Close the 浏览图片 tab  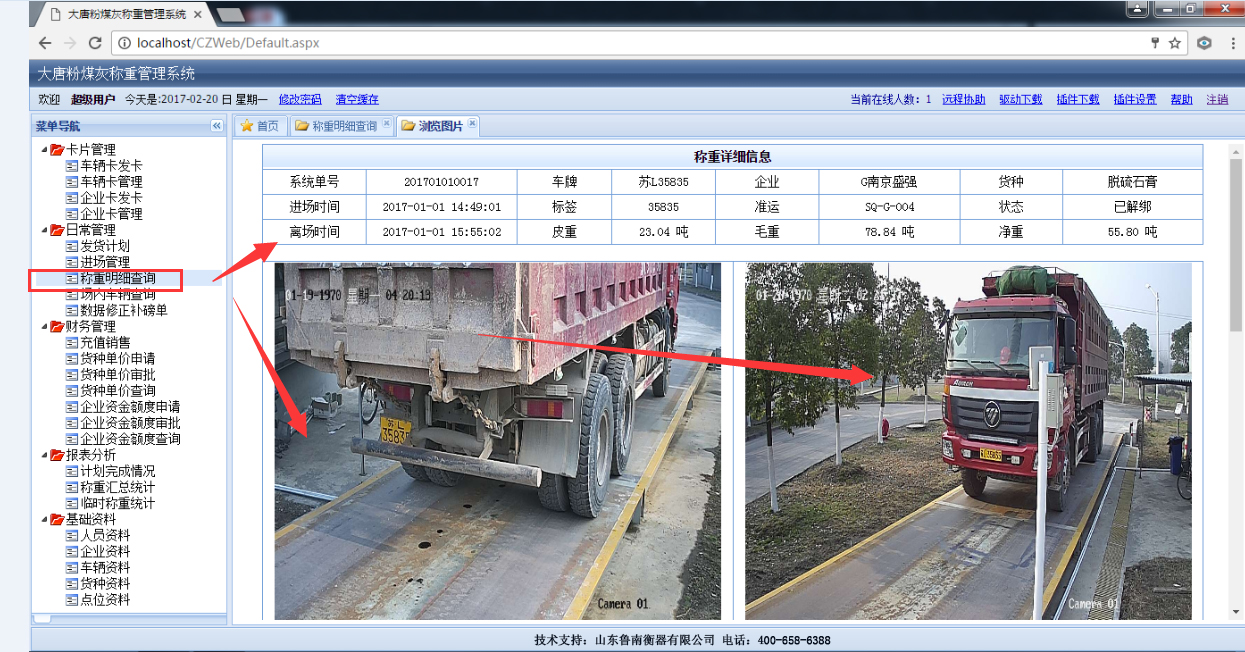[x=473, y=124]
